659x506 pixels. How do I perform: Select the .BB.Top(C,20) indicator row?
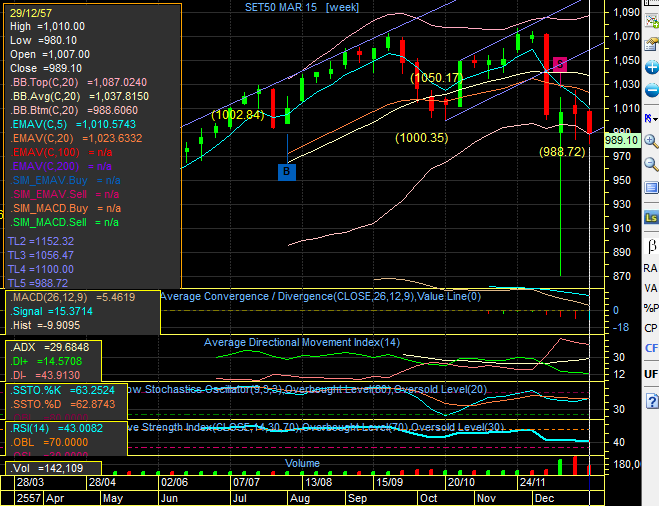tap(79, 82)
